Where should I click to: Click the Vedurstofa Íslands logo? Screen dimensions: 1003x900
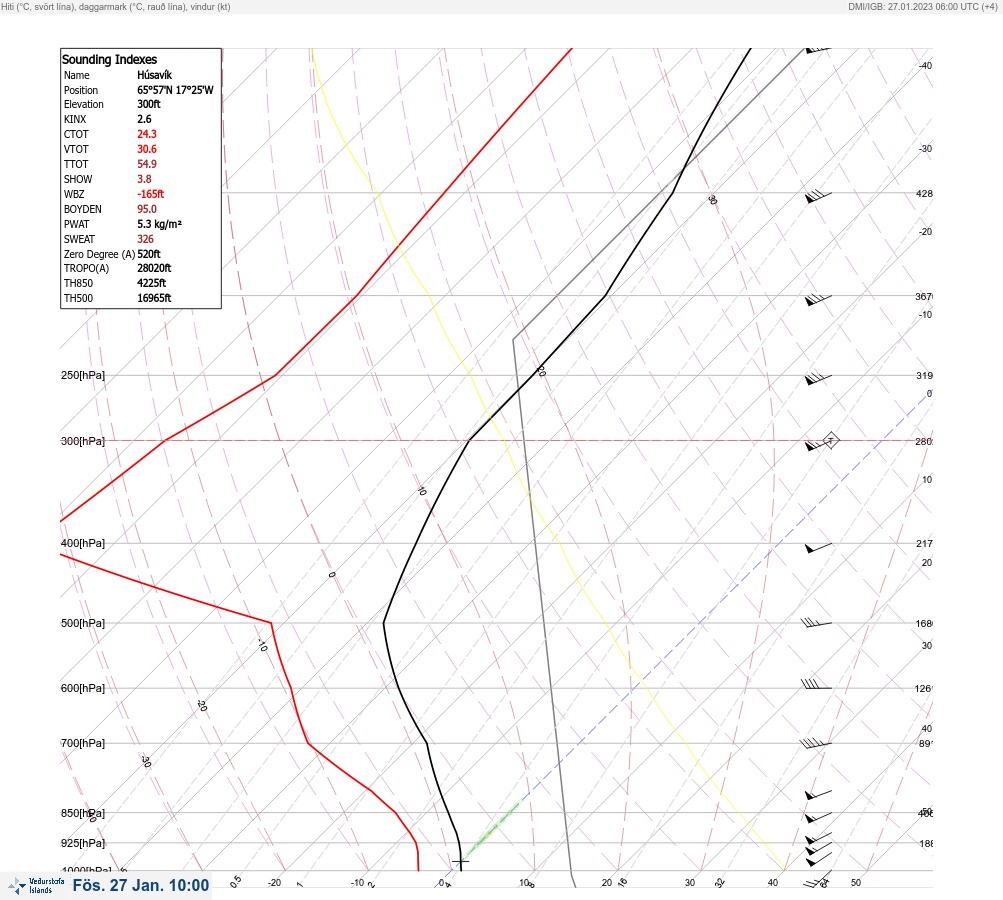(35, 886)
